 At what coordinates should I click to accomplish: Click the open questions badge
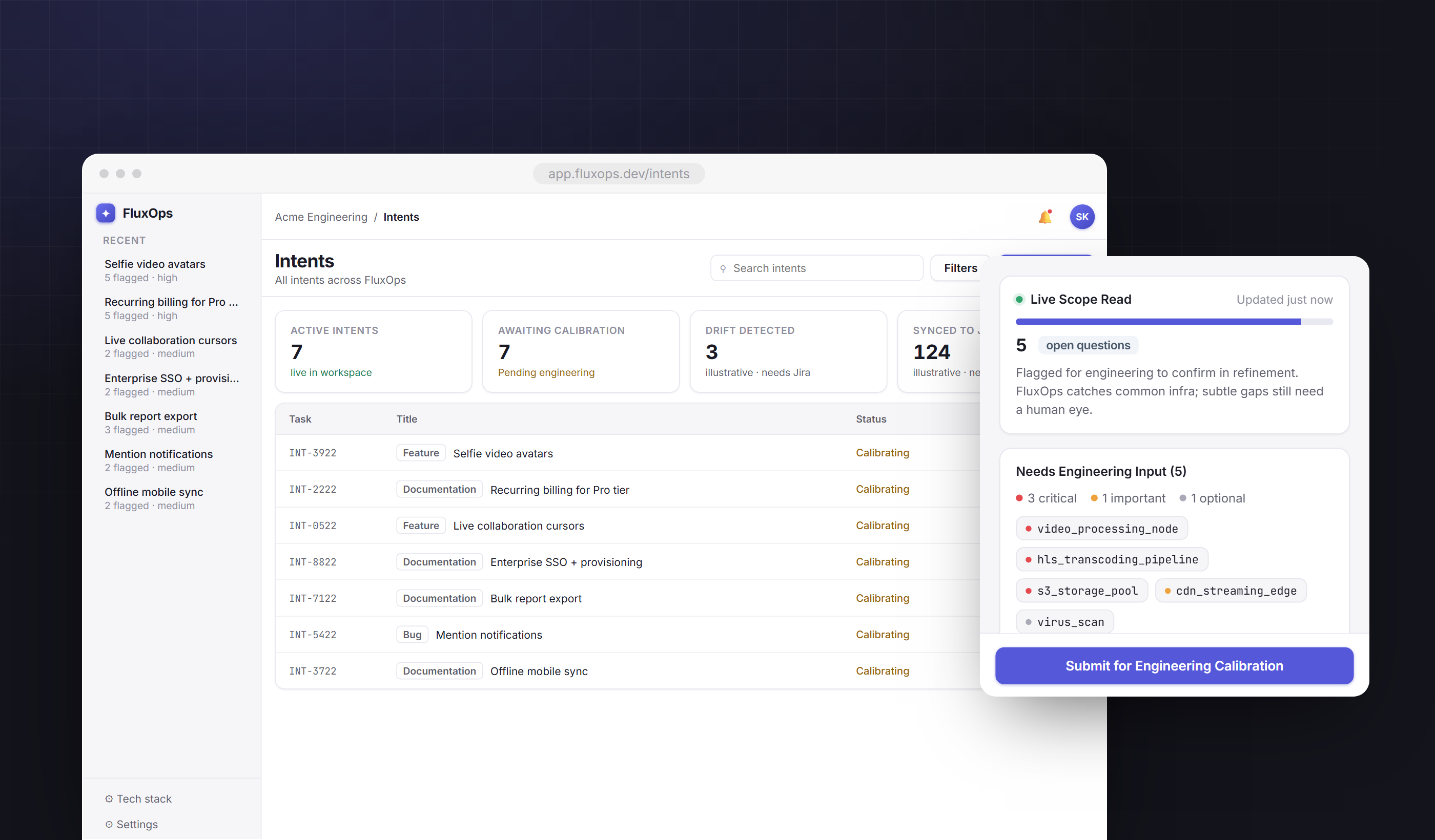(x=1088, y=345)
